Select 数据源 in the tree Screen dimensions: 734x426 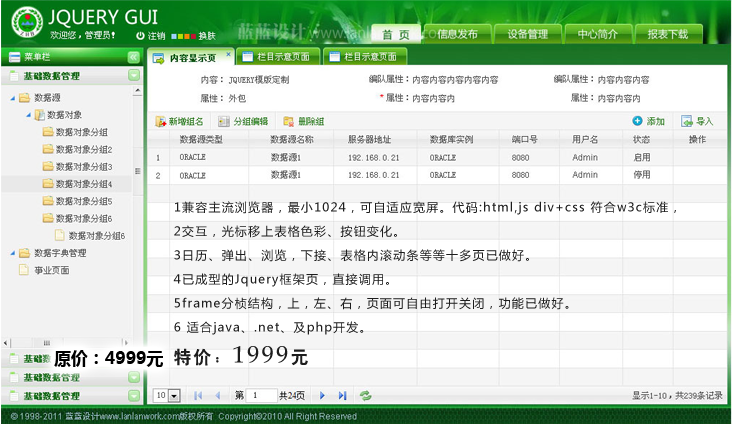tap(47, 97)
